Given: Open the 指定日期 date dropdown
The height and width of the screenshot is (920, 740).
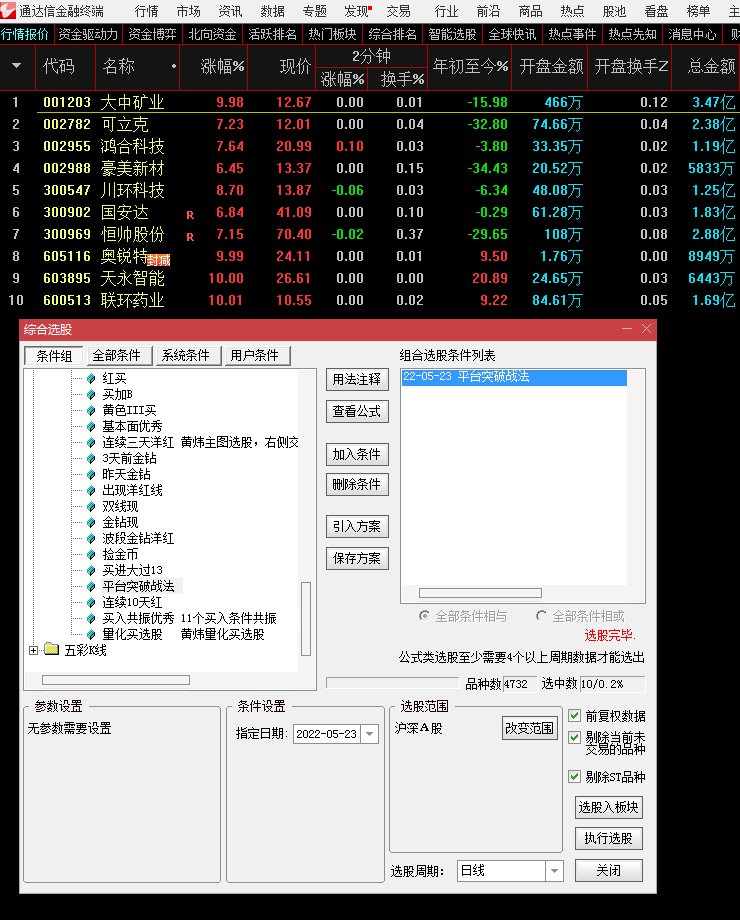Looking at the screenshot, I should click(370, 733).
